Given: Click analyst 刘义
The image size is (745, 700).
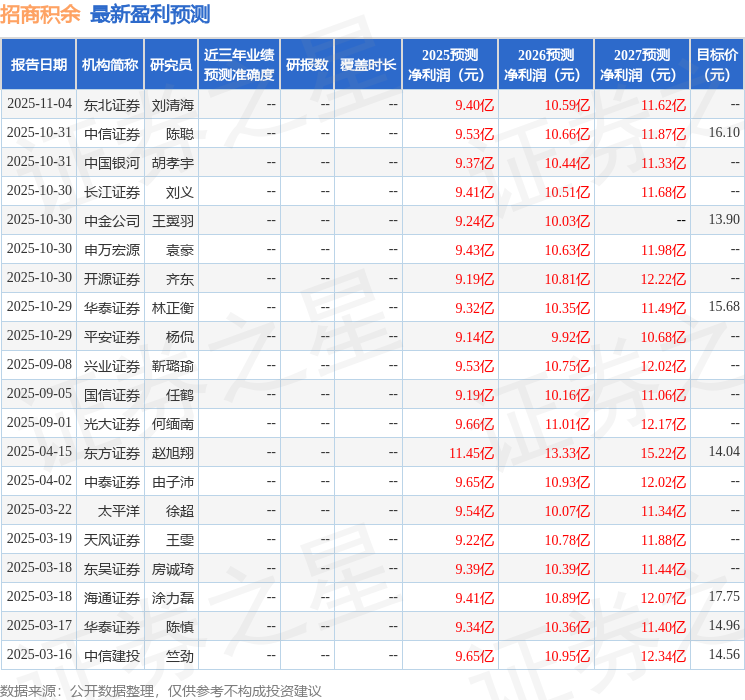Looking at the screenshot, I should click(180, 192).
